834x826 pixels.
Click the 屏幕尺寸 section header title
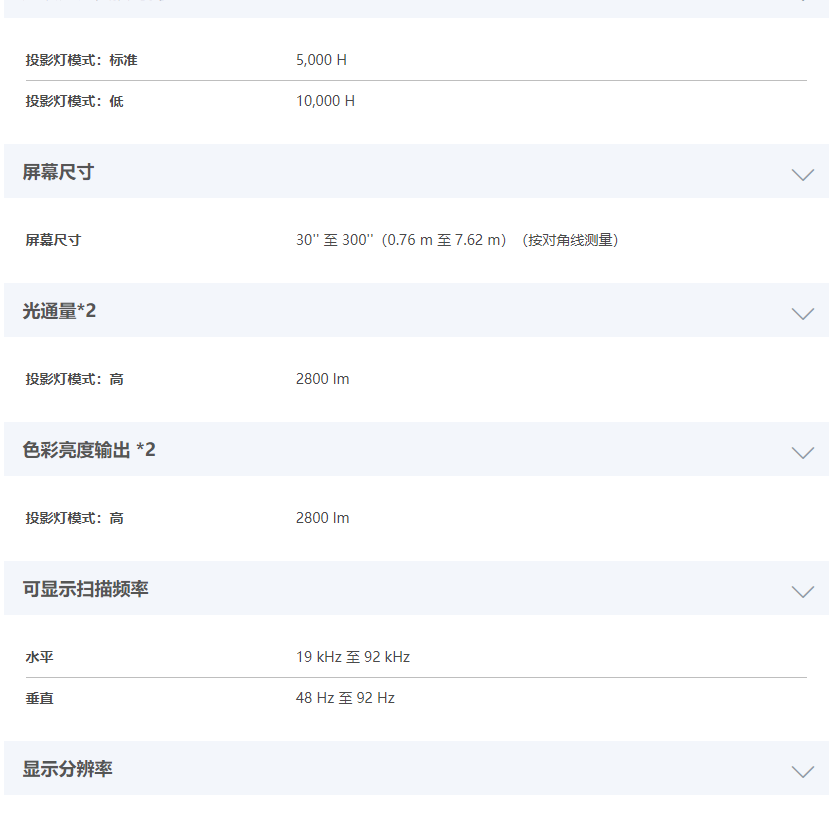pyautogui.click(x=59, y=172)
